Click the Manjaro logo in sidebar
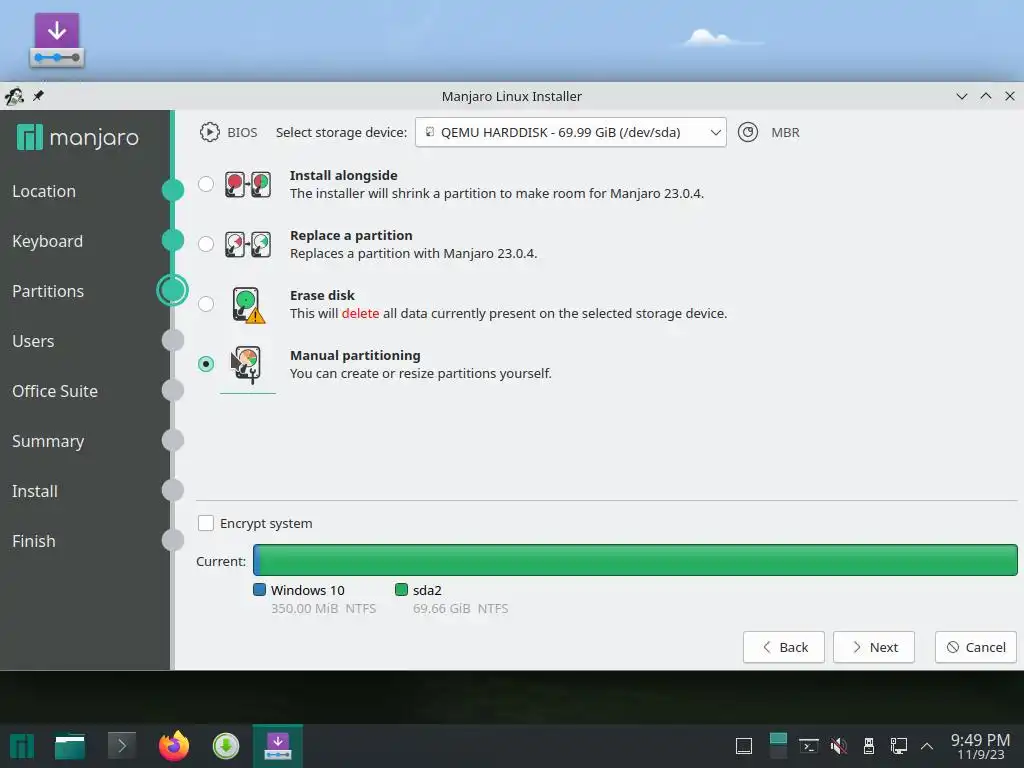The image size is (1024, 768). (x=78, y=137)
